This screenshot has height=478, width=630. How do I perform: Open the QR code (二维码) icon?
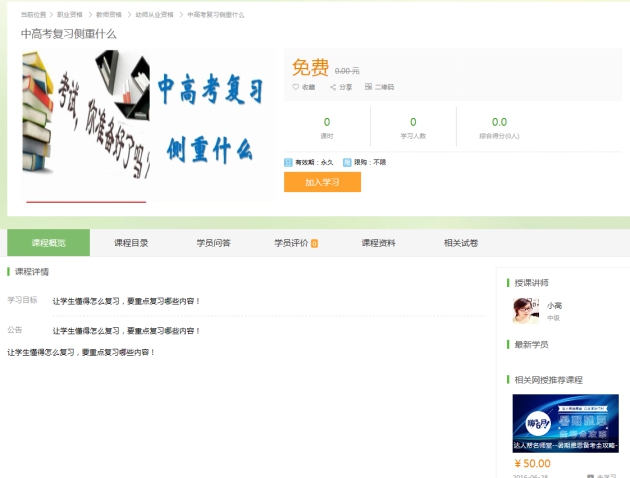coord(367,87)
